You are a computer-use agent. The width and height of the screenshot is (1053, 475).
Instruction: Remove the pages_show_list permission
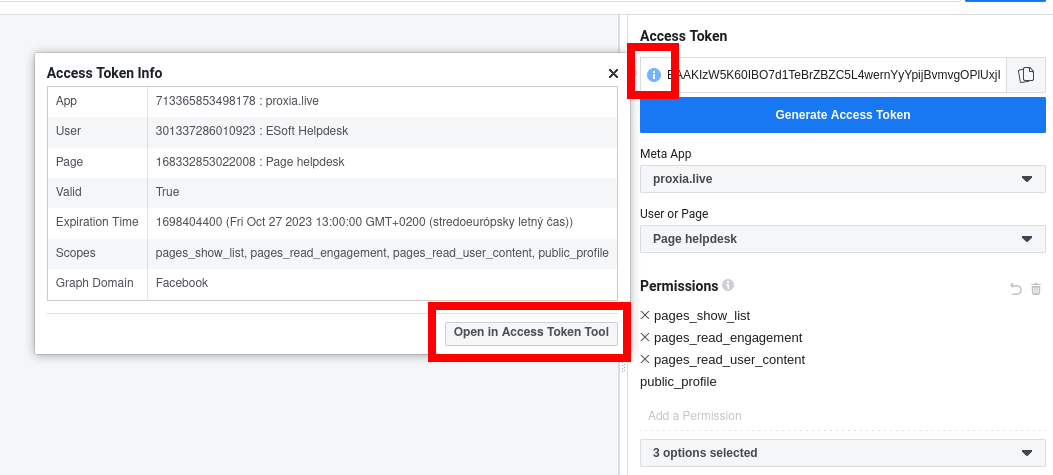645,315
